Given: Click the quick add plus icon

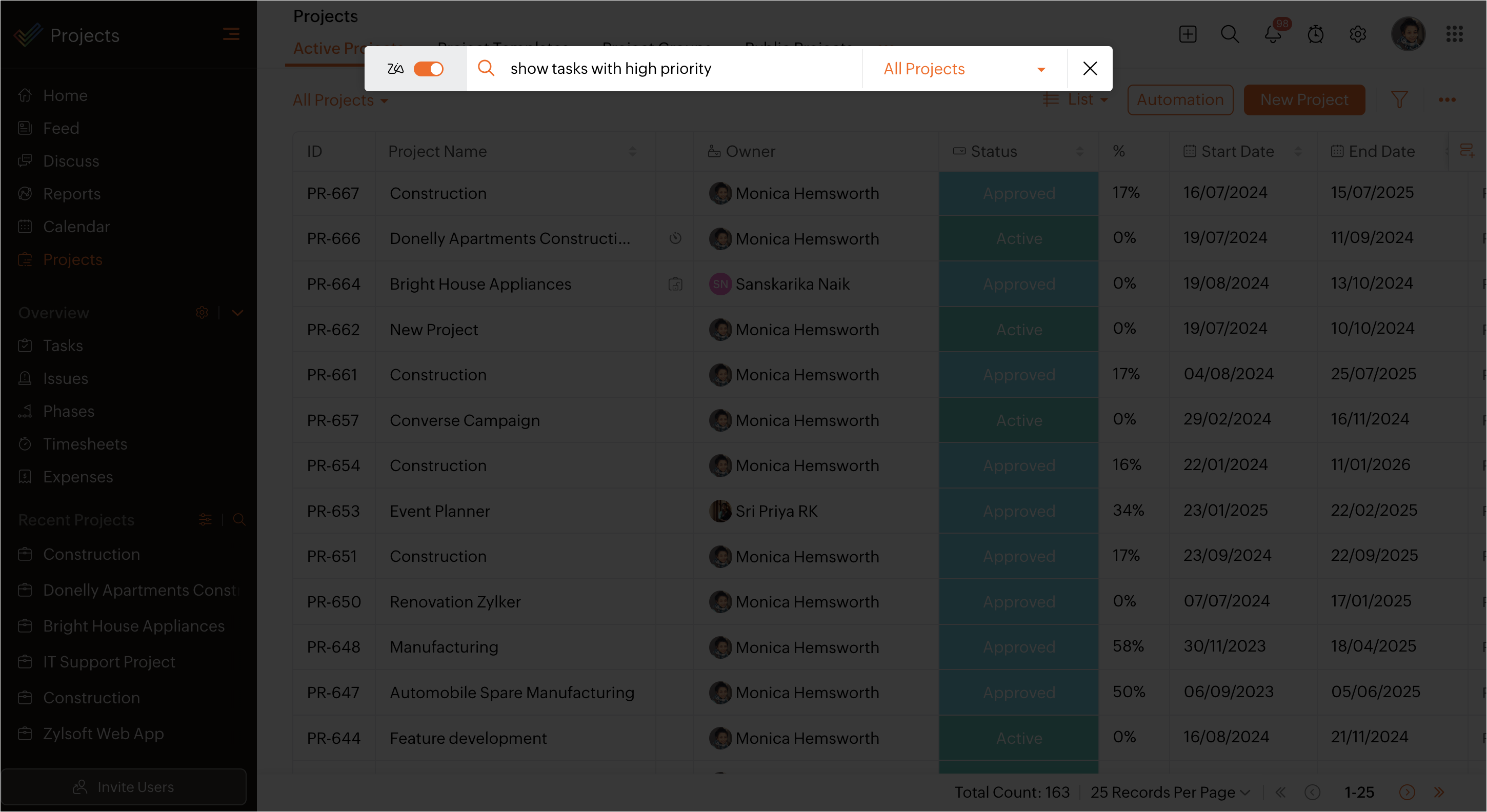Looking at the screenshot, I should click(x=1188, y=34).
